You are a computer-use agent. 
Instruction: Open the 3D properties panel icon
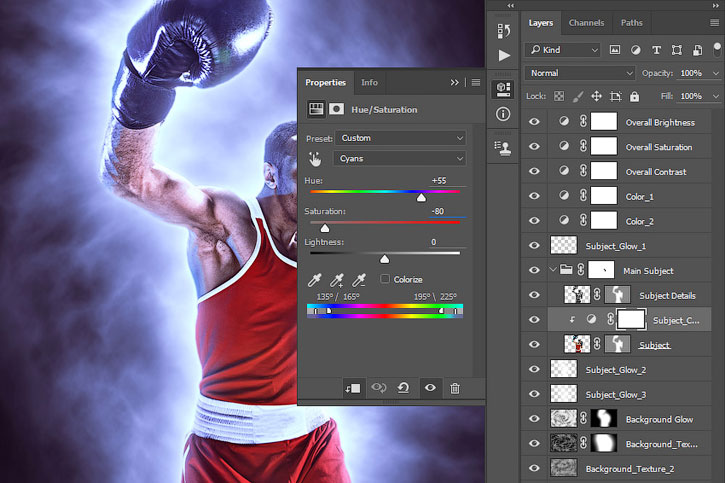click(x=504, y=89)
